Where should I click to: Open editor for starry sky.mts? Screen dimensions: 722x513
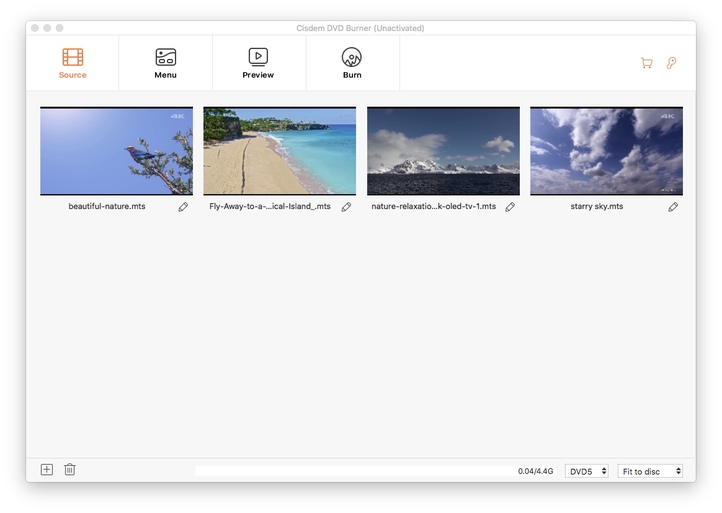[x=673, y=207]
